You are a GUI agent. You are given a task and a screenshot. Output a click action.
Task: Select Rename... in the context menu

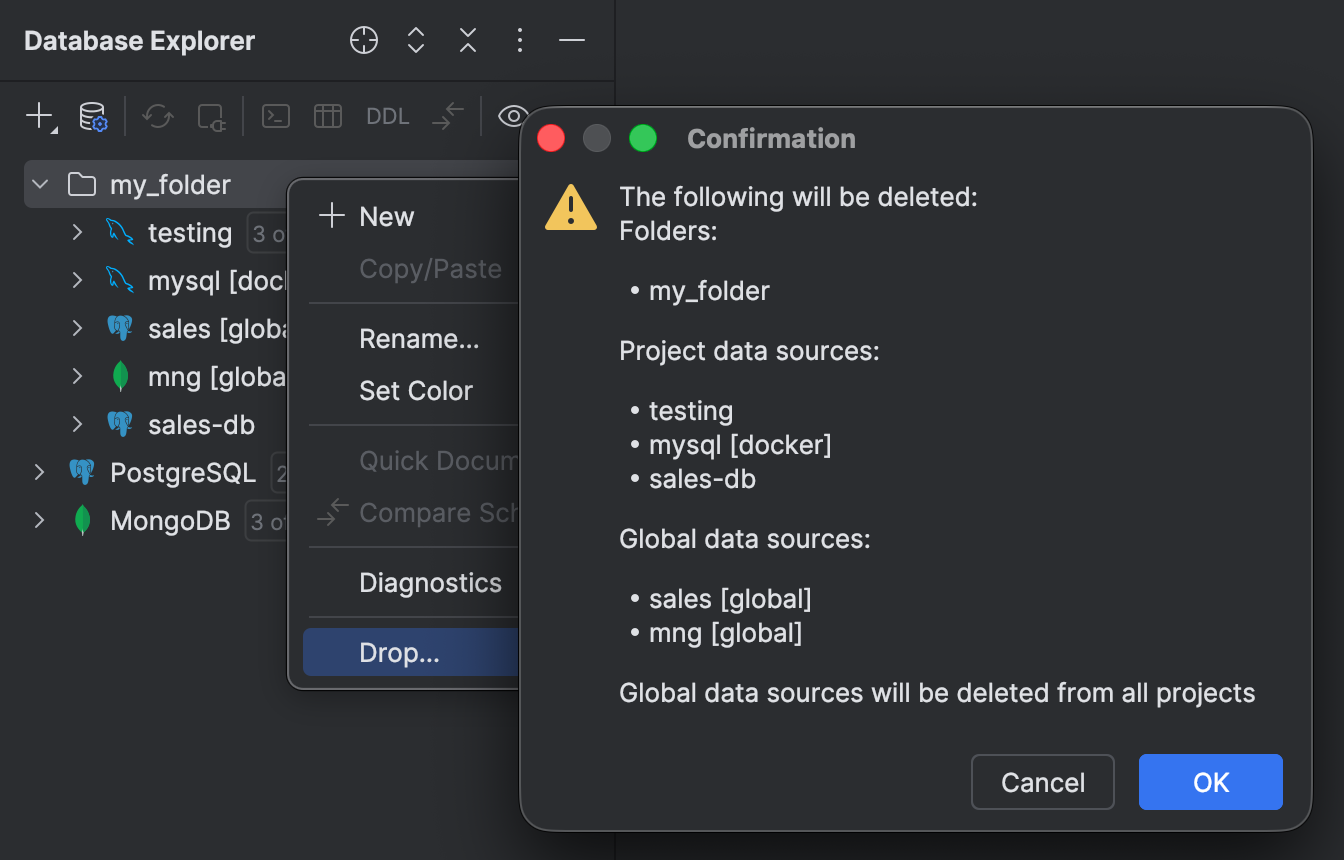point(411,339)
